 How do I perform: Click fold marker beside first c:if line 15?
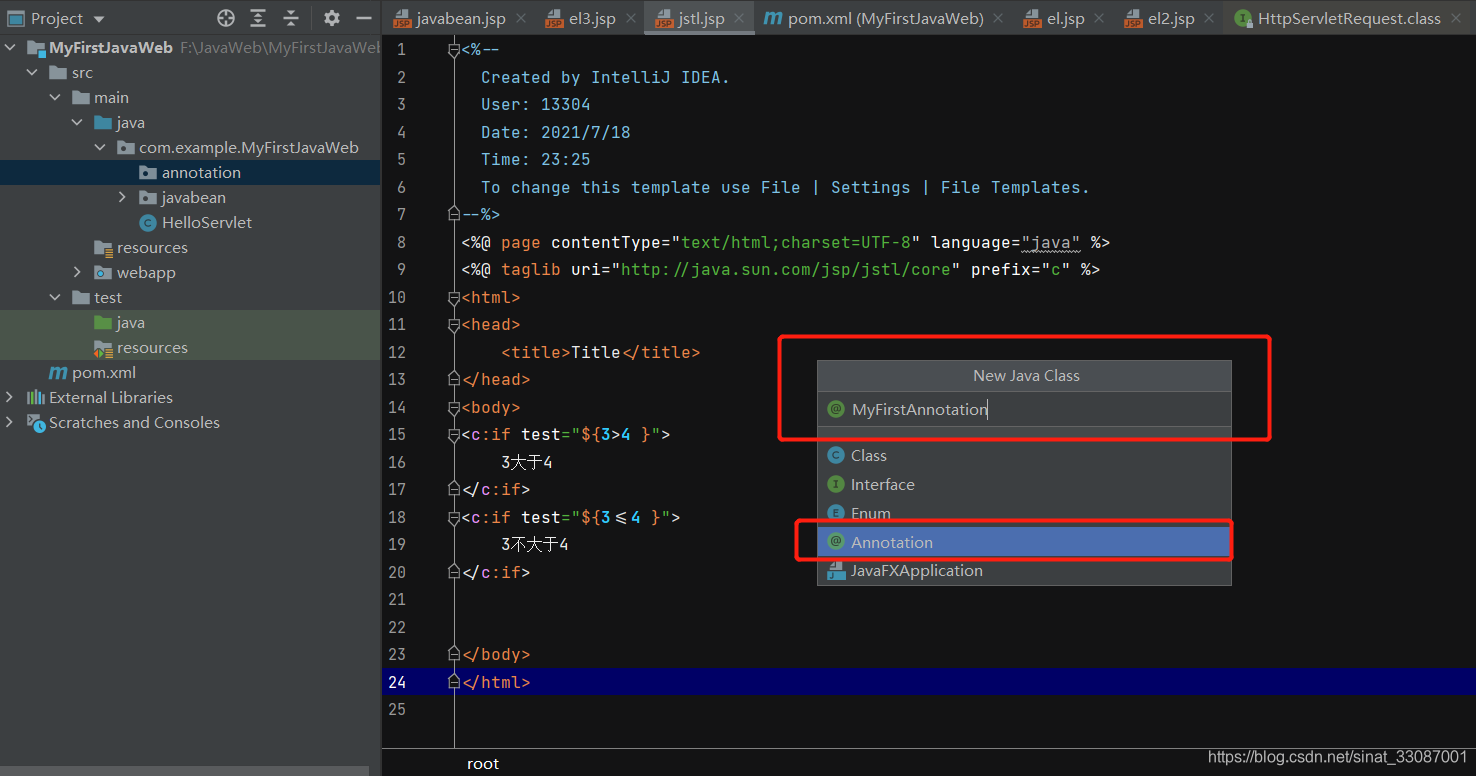[x=454, y=434]
